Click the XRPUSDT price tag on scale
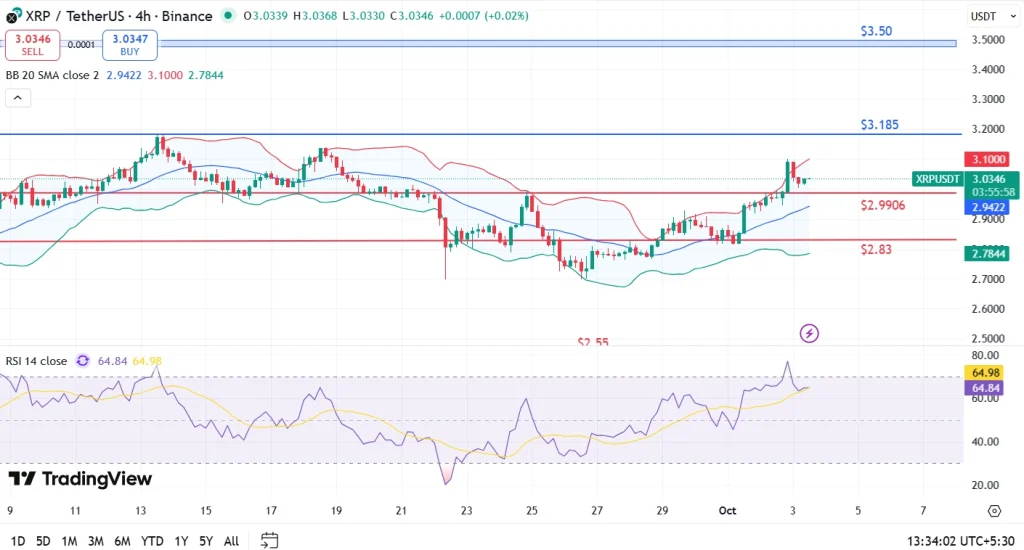This screenshot has width=1024, height=550. point(938,179)
